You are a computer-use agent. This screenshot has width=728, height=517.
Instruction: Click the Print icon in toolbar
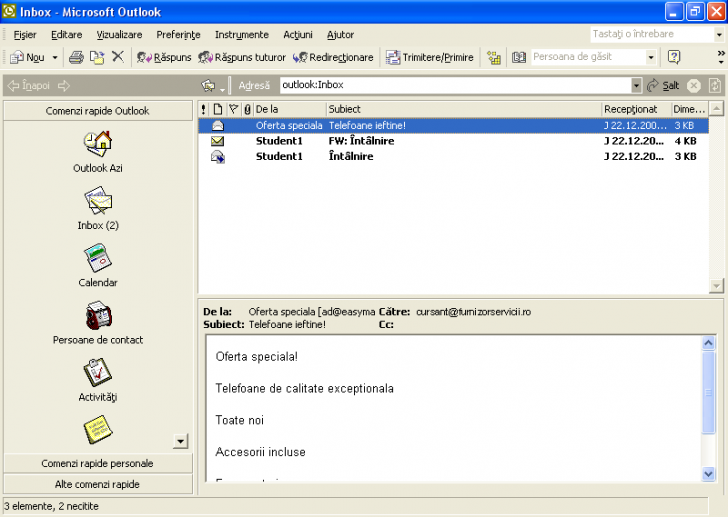click(x=77, y=57)
